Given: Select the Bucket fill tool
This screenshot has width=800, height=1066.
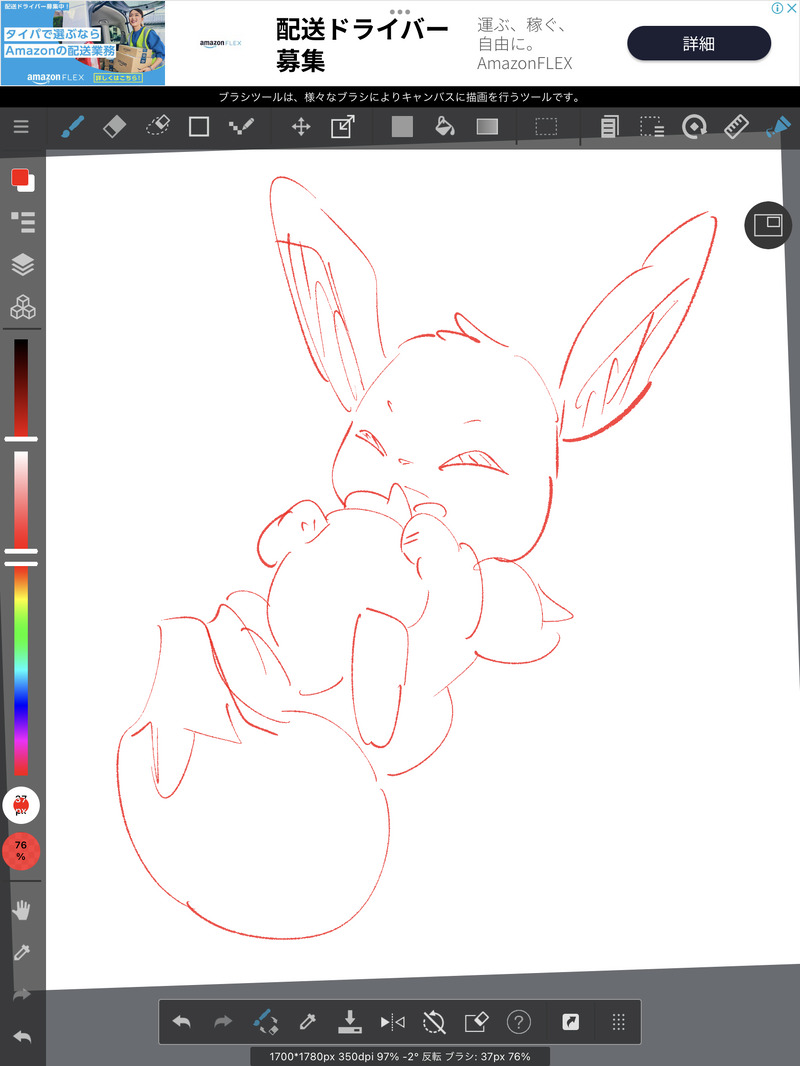Looking at the screenshot, I should point(445,126).
